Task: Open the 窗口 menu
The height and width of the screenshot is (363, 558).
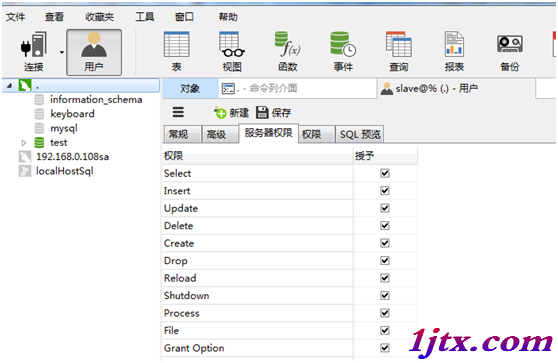Action: tap(184, 17)
